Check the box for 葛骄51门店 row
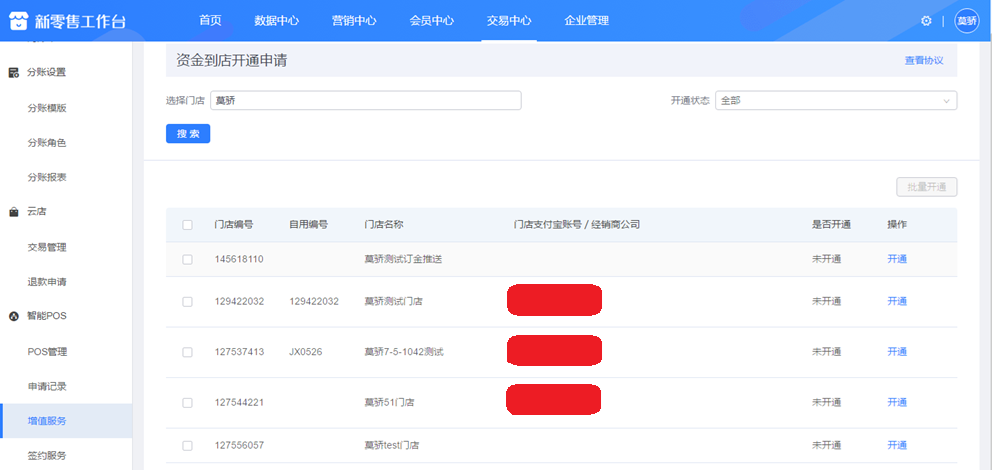Viewport: 992px width, 470px height. [187, 403]
